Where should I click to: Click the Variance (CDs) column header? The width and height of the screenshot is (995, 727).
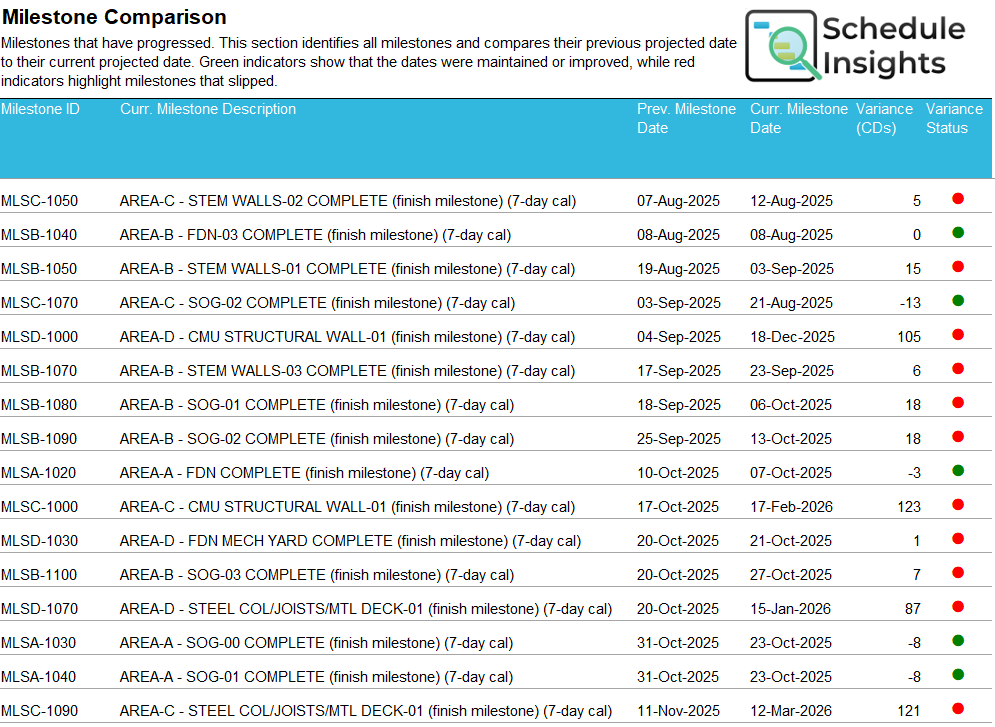click(884, 118)
